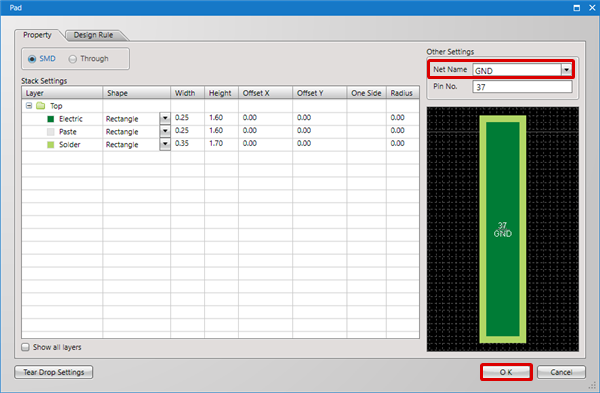Click the Net Name GND field

[517, 70]
